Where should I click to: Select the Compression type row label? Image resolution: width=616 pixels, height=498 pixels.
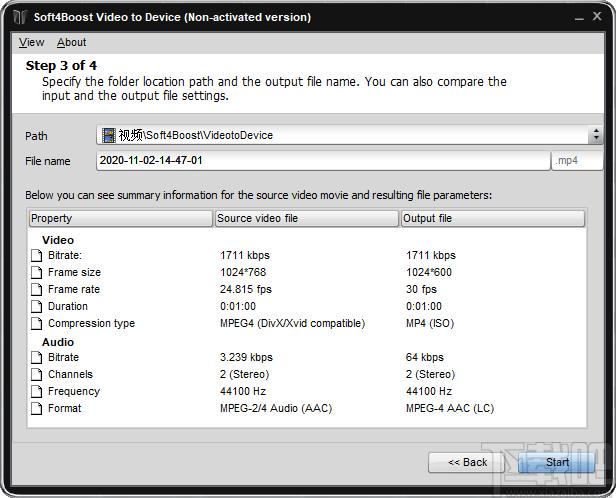click(91, 323)
